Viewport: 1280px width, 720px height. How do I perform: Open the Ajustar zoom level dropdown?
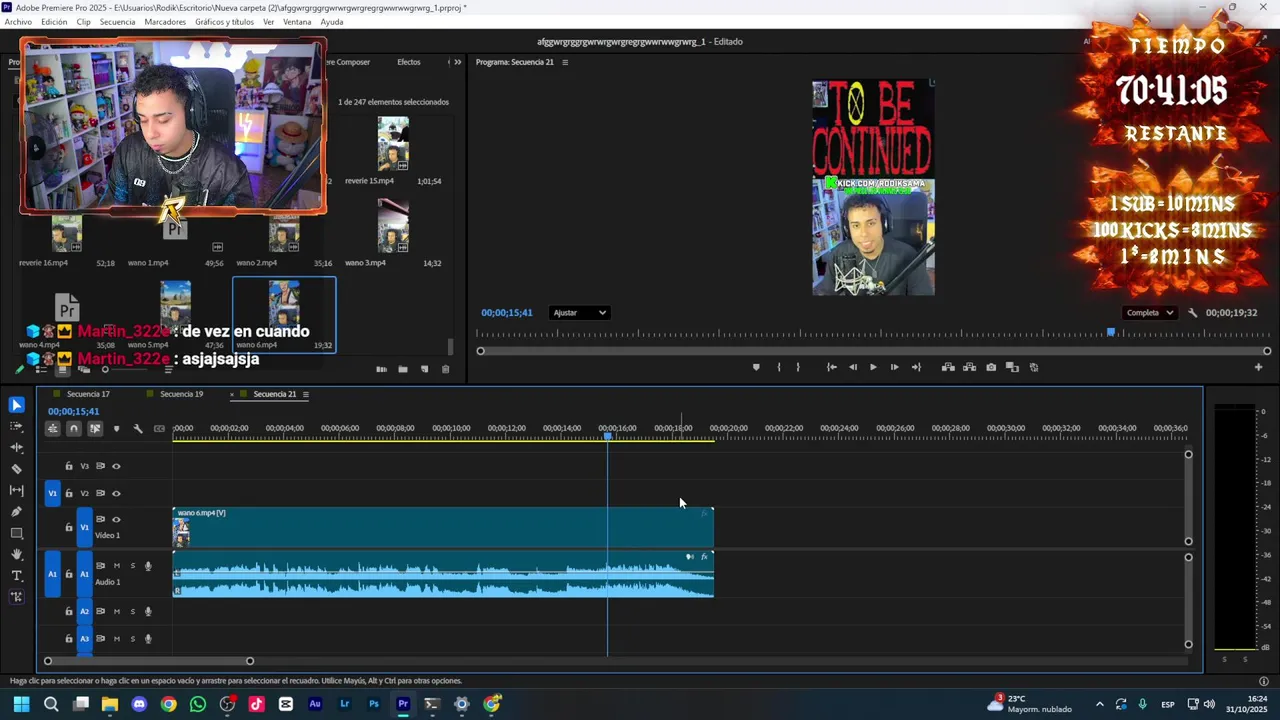click(x=579, y=313)
